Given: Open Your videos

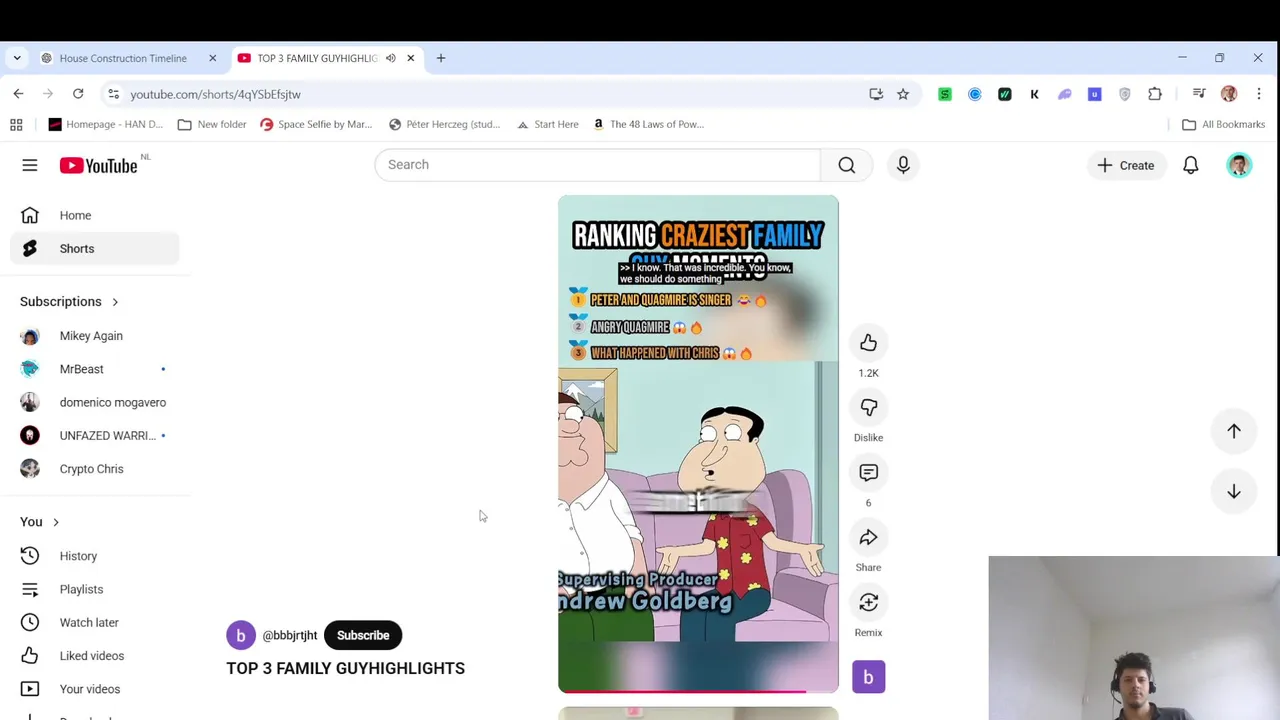Looking at the screenshot, I should [94, 689].
